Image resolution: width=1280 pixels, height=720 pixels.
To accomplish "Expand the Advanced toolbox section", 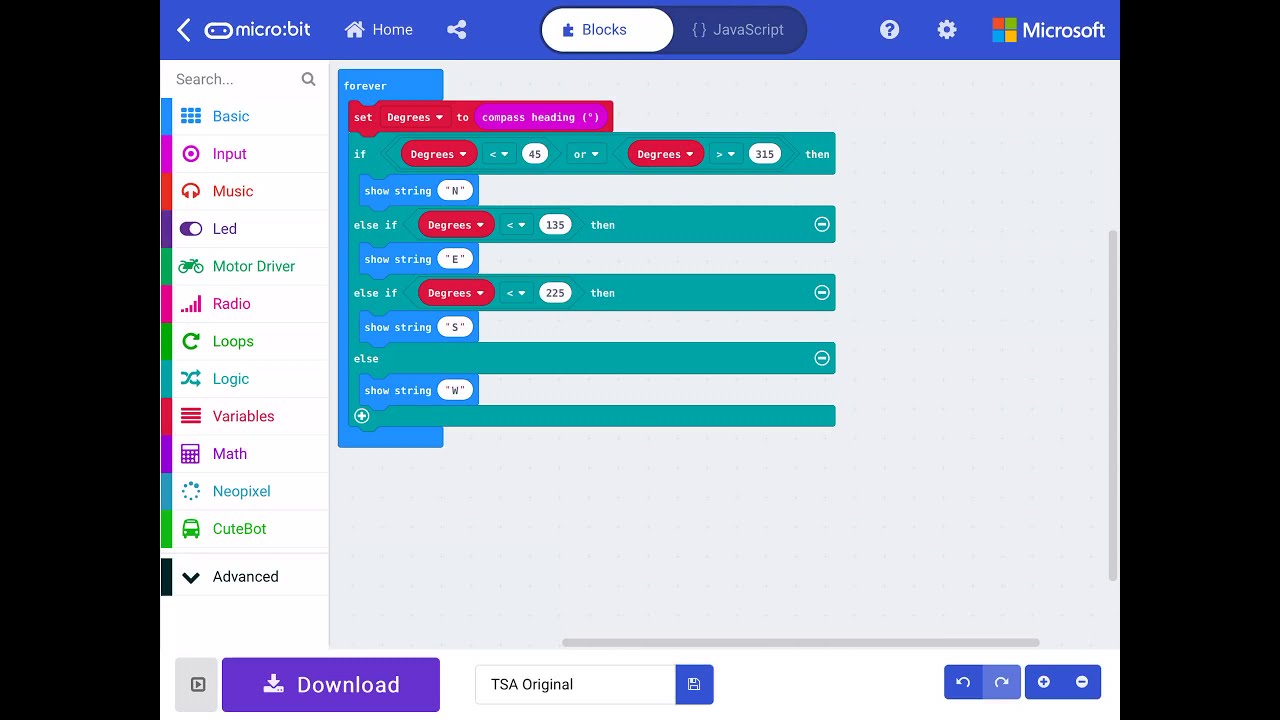I will (x=244, y=577).
